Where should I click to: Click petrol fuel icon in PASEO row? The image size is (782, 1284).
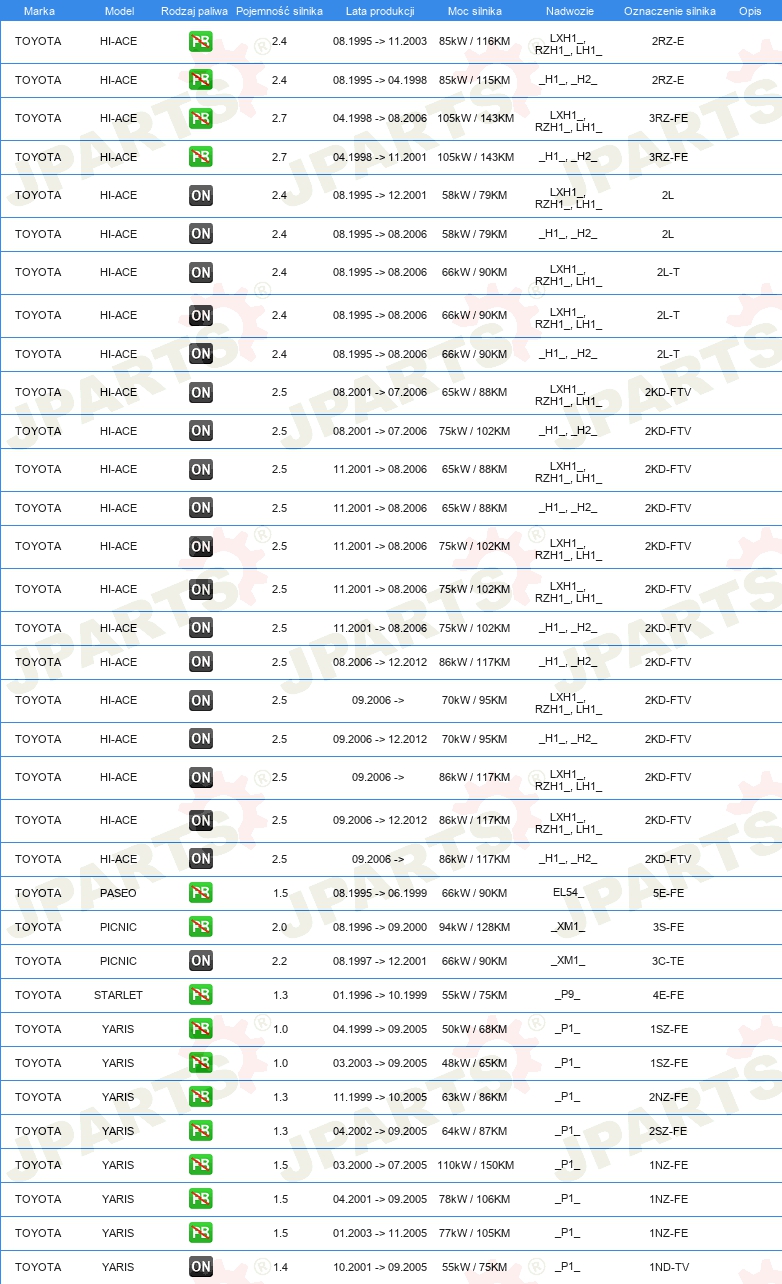(x=201, y=893)
